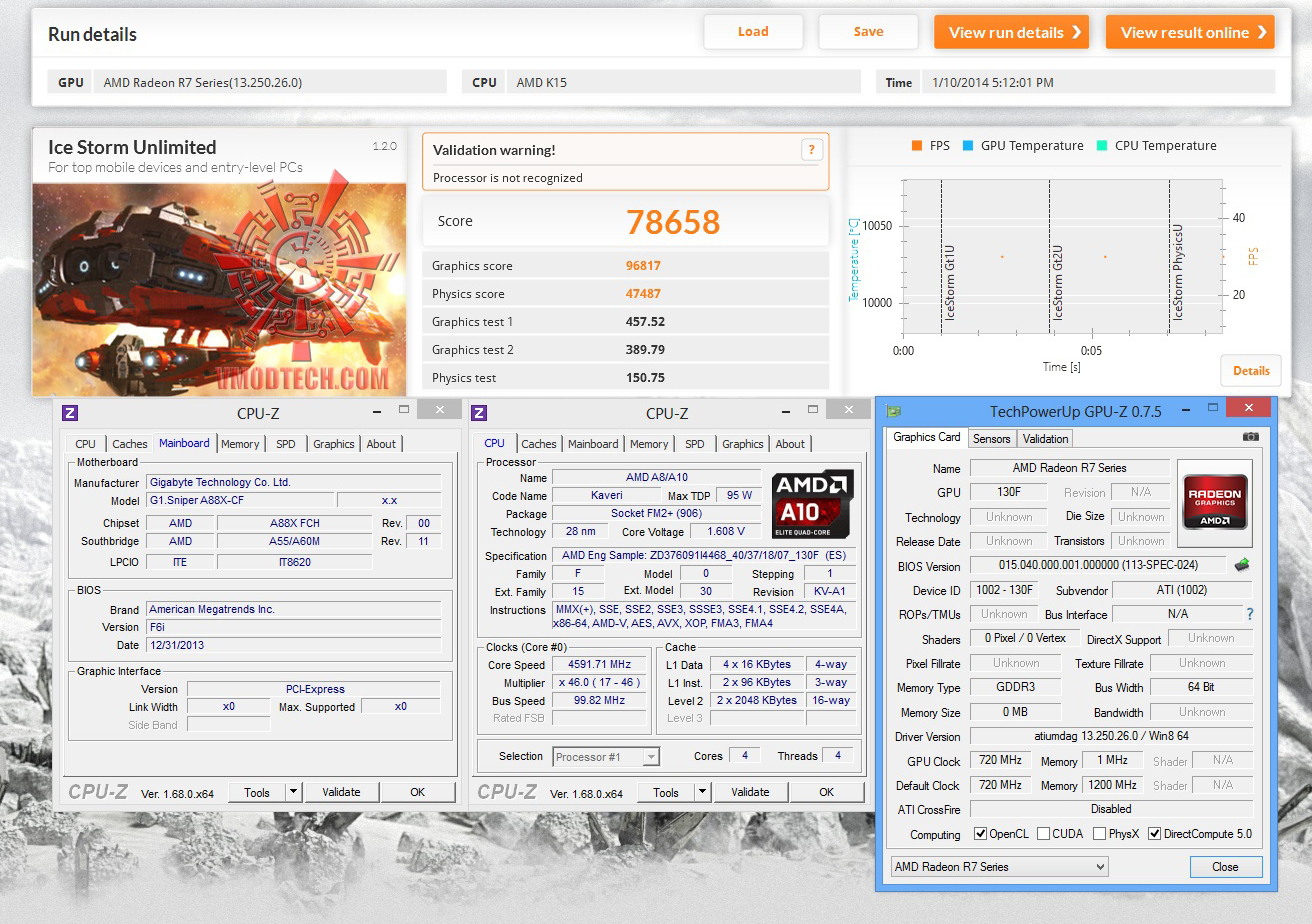The width and height of the screenshot is (1312, 924).
Task: Toggle the DirectCompute 5.0 checkbox
Action: [x=1155, y=834]
